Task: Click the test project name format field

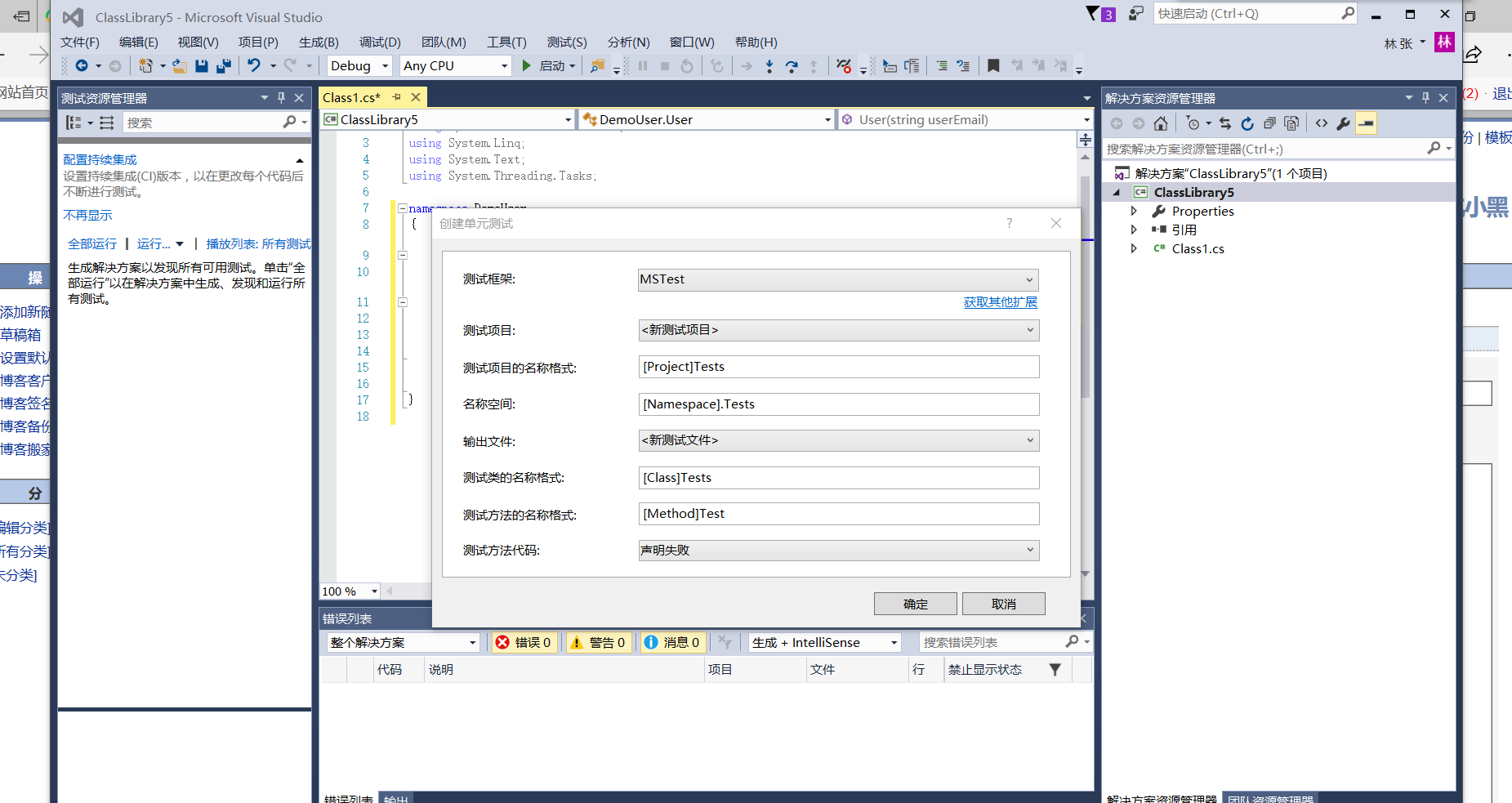Action: coord(838,367)
